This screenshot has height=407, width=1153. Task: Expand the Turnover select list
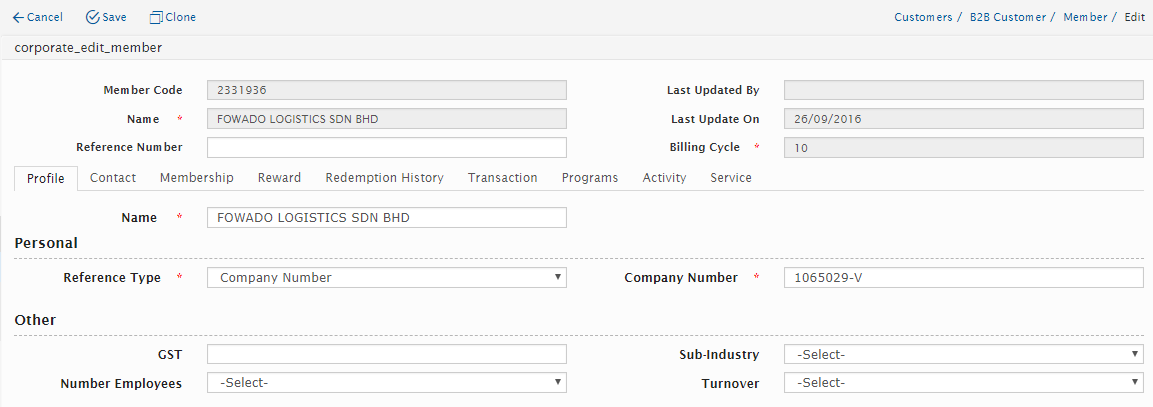963,383
